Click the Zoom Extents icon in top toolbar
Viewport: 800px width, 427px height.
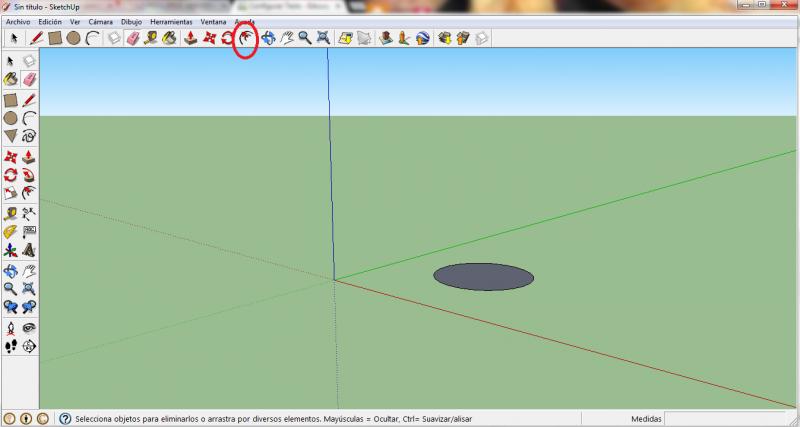pos(323,38)
